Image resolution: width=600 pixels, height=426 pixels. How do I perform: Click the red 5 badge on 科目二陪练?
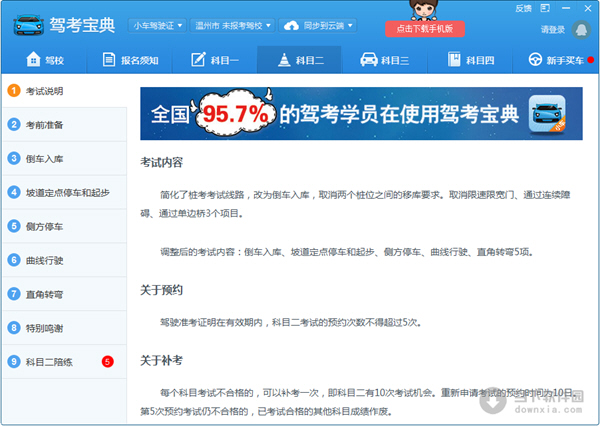(108, 362)
